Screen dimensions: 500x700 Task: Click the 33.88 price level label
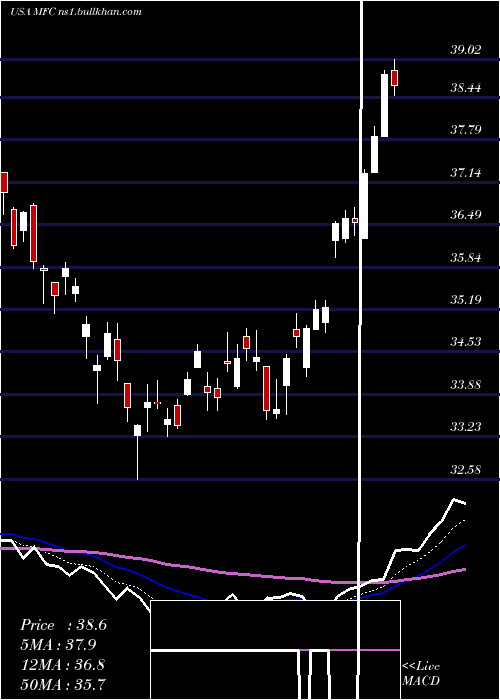pyautogui.click(x=466, y=384)
